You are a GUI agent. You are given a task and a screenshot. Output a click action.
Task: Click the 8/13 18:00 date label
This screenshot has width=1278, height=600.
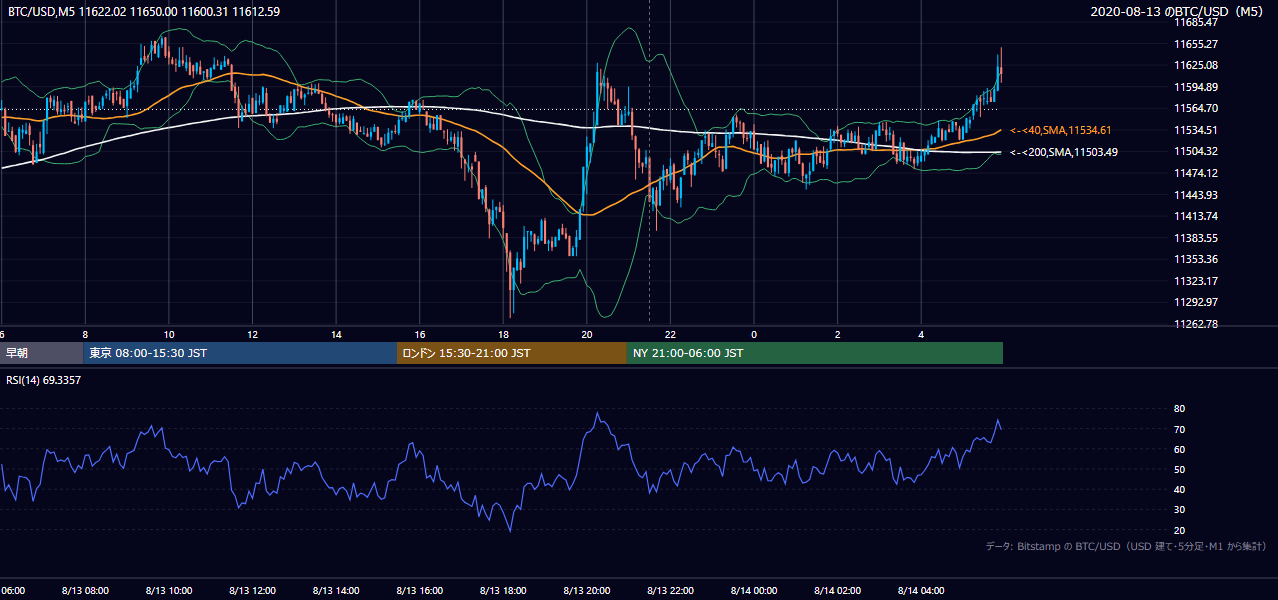click(x=504, y=591)
